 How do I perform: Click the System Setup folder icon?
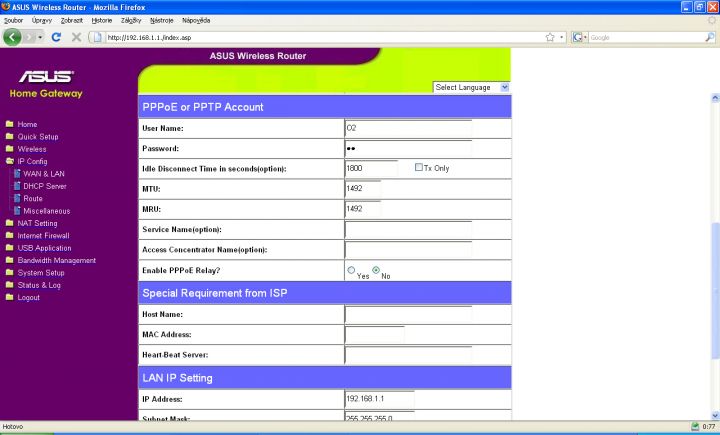(x=9, y=273)
